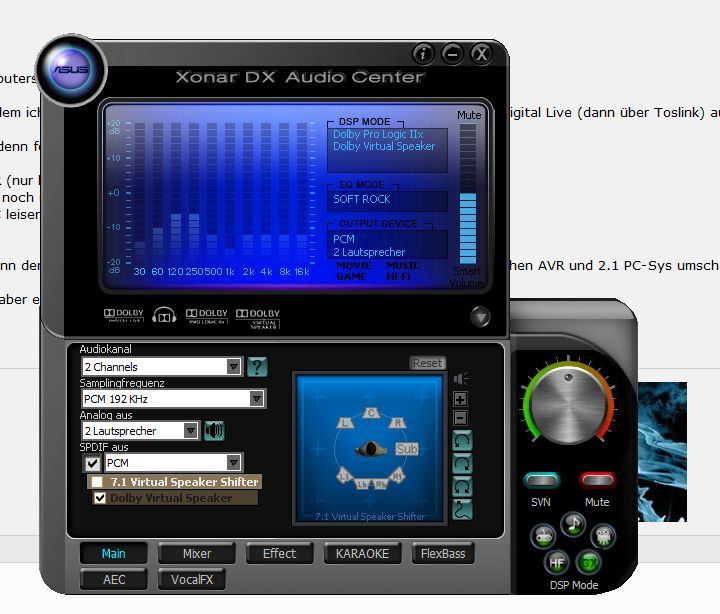Open Samplingfrequenz PCM 192 KHz dropdown
Screen dimensions: 720x614
174,399
